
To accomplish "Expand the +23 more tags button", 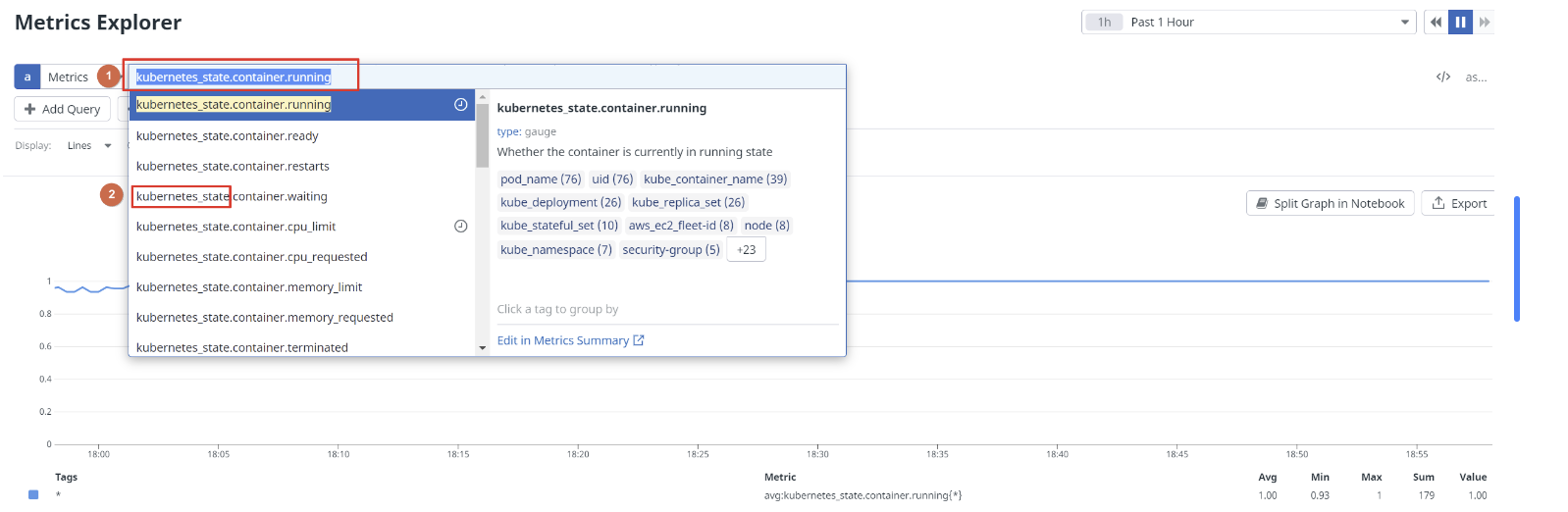I will pos(747,250).
